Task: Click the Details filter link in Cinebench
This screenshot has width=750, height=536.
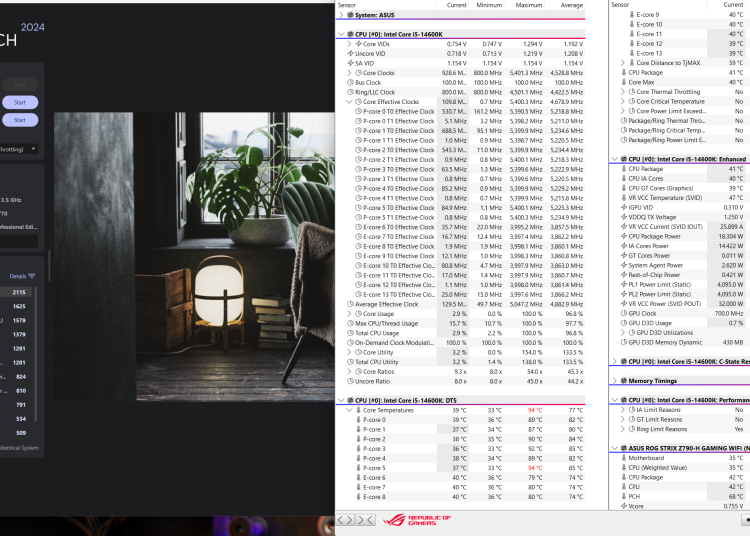Action: (x=22, y=276)
